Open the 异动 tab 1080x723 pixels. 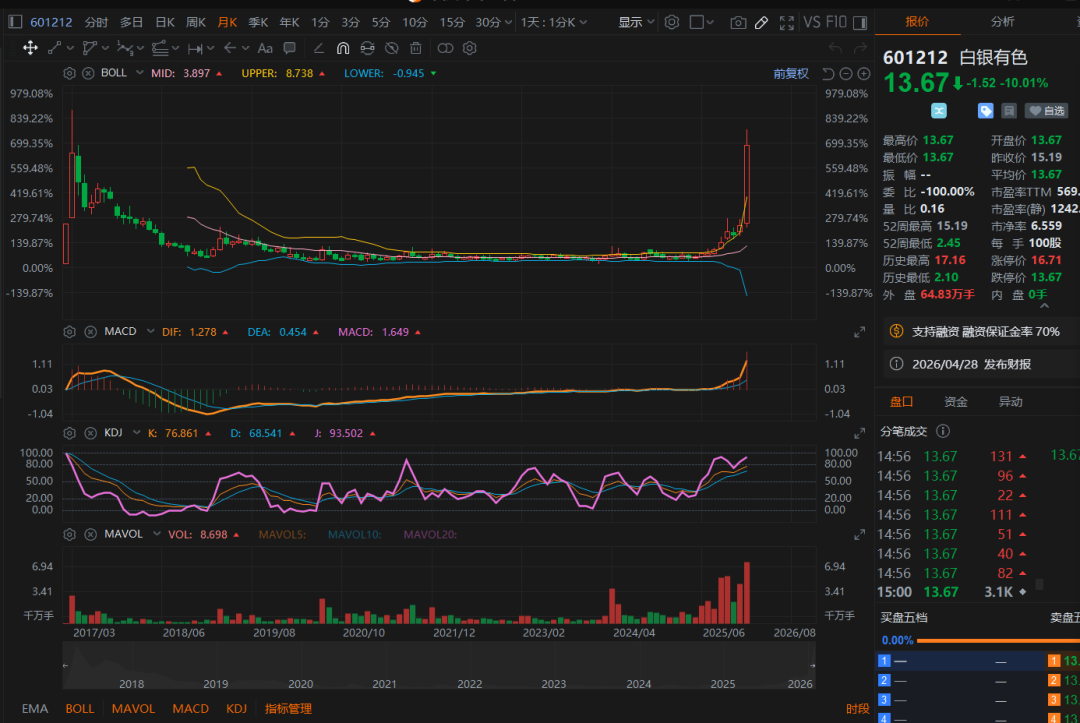(1010, 401)
